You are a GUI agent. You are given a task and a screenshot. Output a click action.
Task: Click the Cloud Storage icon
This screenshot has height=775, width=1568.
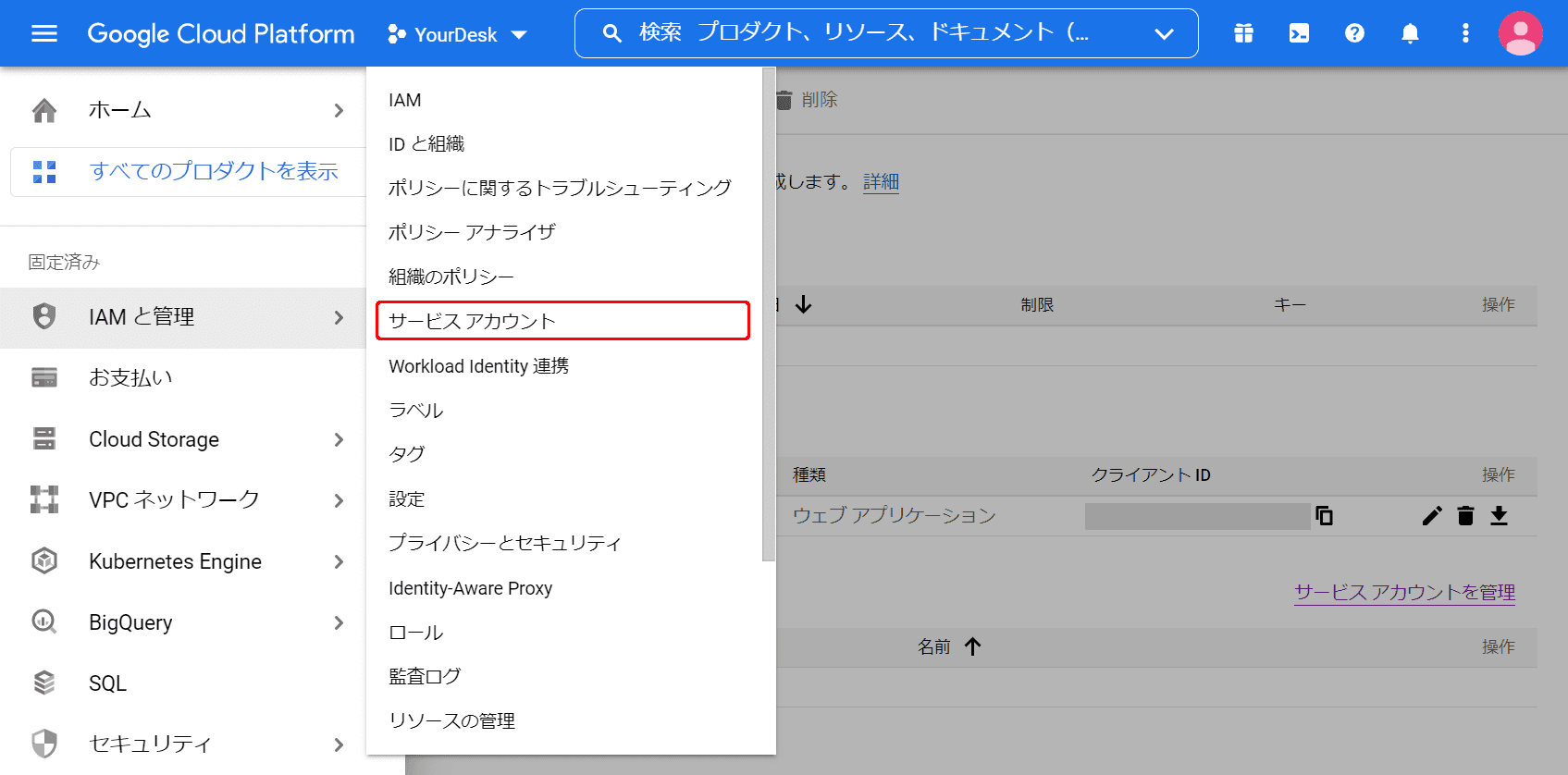point(44,438)
